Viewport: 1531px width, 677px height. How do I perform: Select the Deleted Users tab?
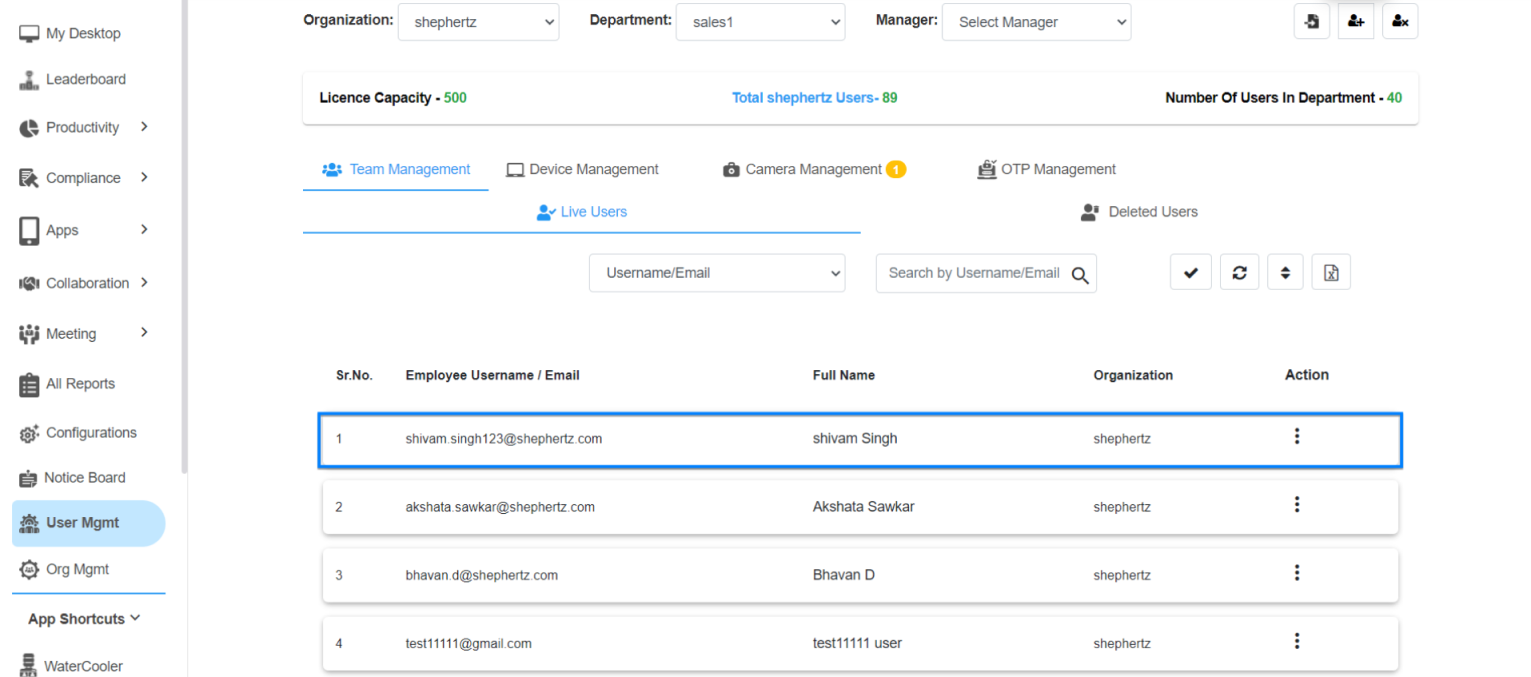pos(1139,212)
